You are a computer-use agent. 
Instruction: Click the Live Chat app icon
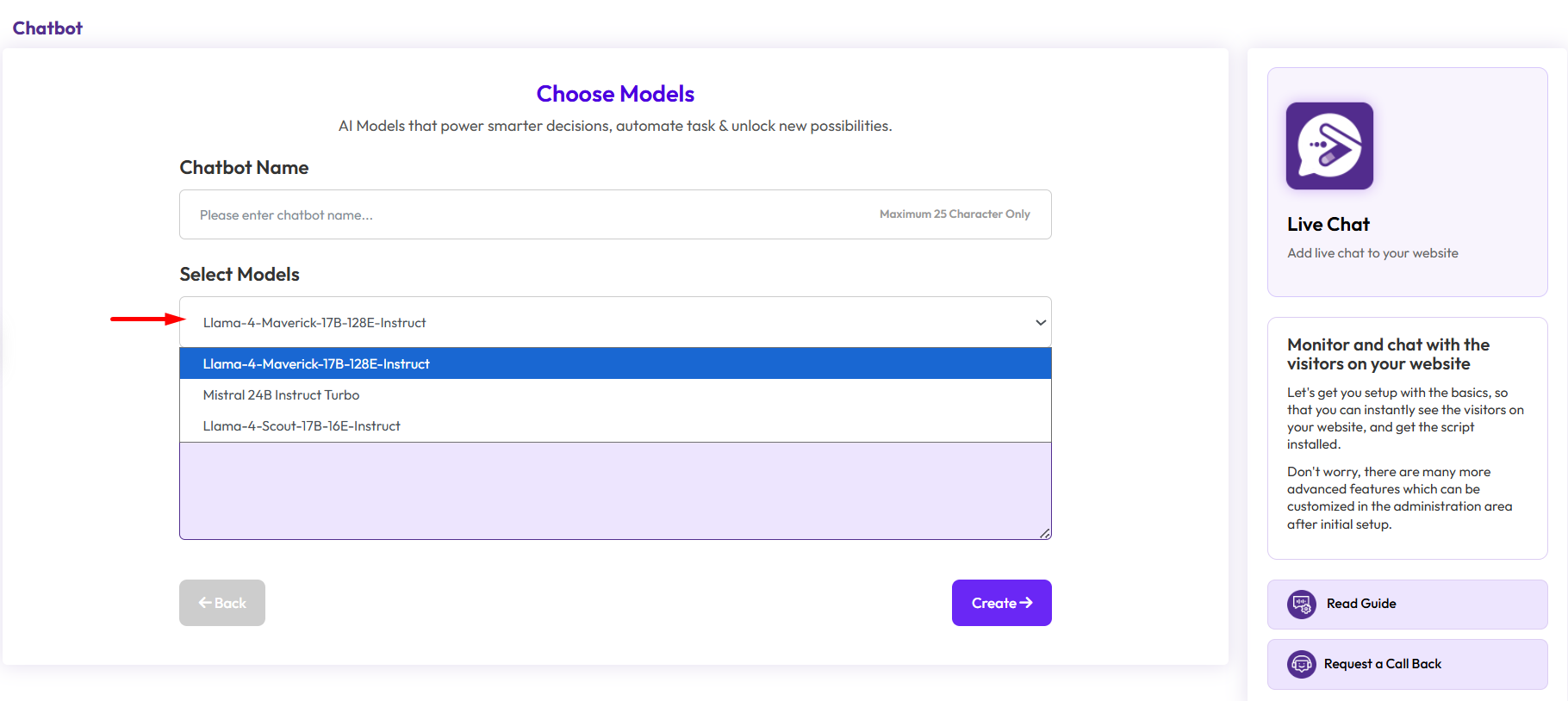[x=1328, y=146]
